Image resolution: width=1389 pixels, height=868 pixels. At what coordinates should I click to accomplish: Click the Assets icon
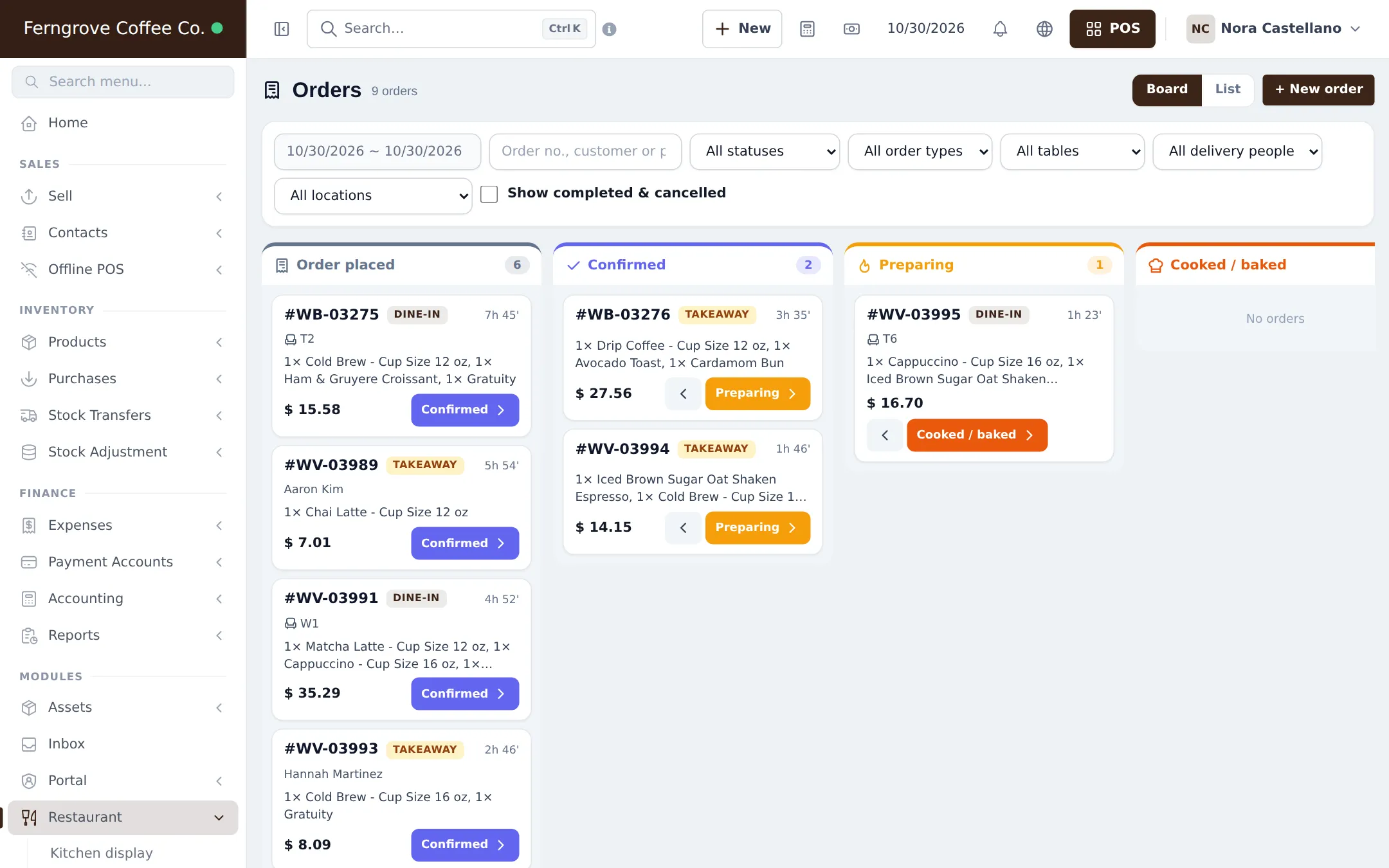pyautogui.click(x=29, y=707)
